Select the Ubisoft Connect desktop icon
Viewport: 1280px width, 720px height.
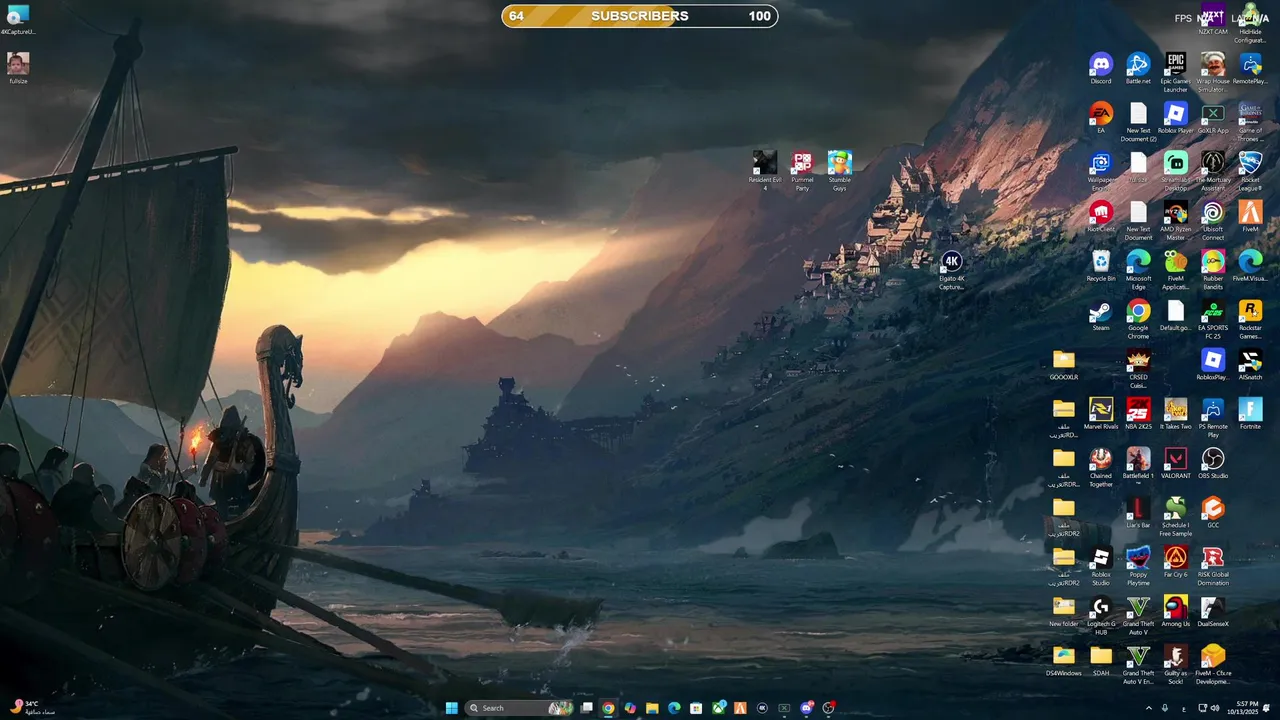tap(1213, 221)
